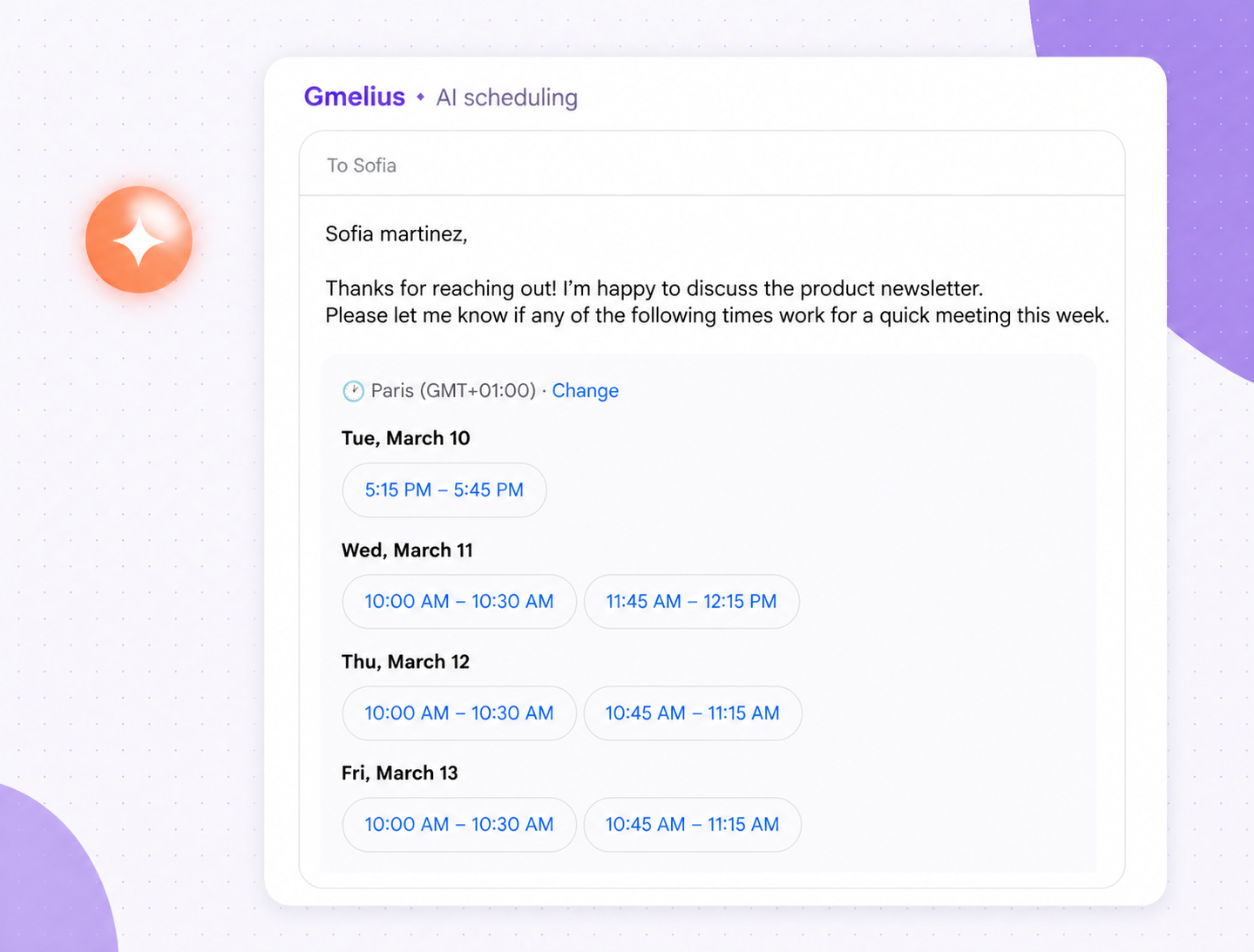Click the orange AI sparkle icon
Screen dimensions: 1254x952
[139, 240]
